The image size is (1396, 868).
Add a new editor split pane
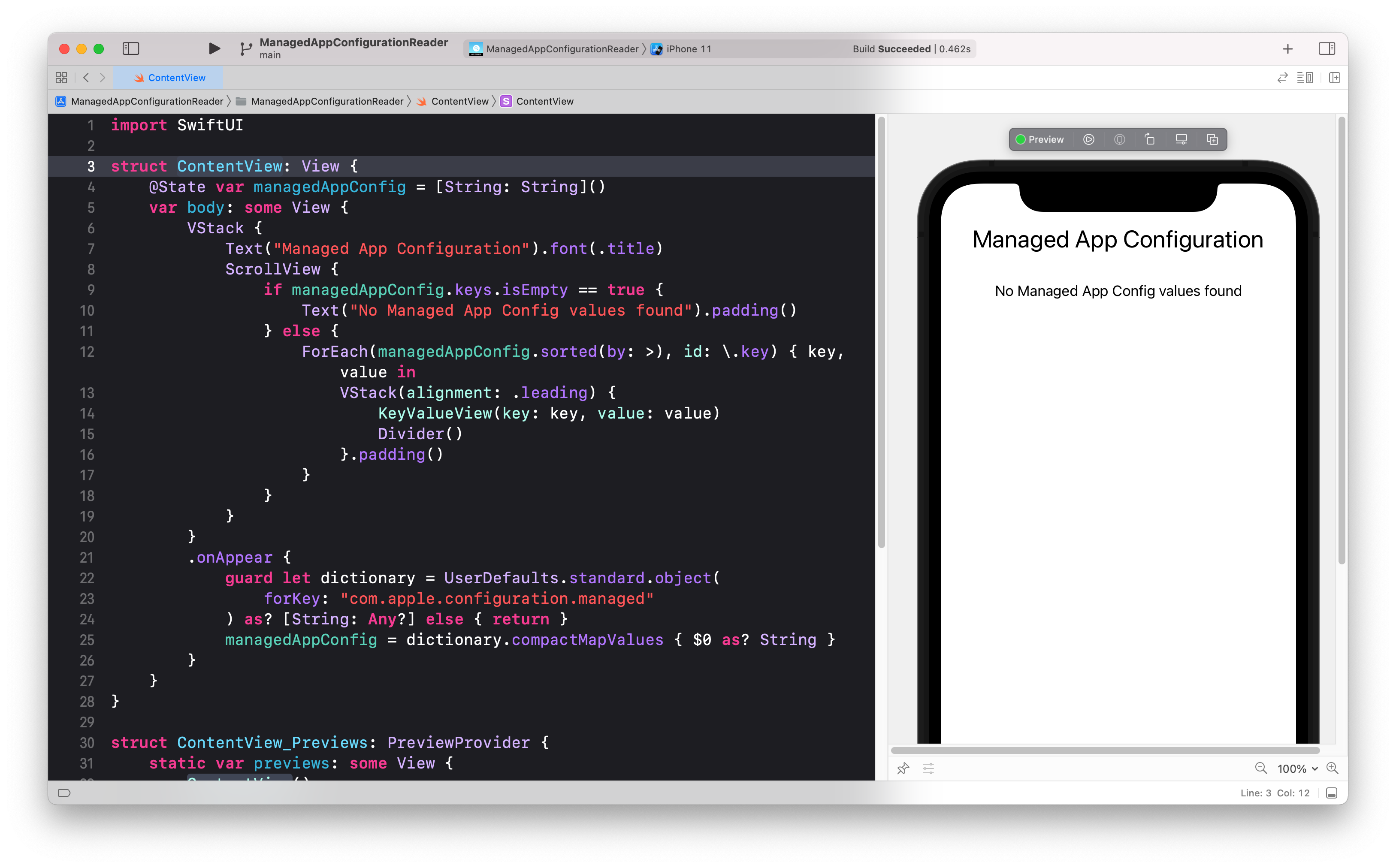pyautogui.click(x=1335, y=78)
